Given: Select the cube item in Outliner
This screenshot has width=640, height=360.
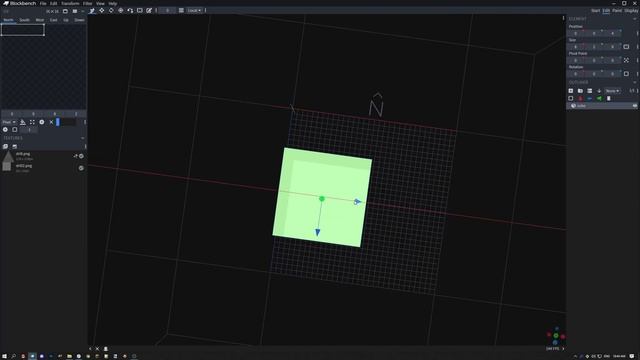Looking at the screenshot, I should tap(602, 106).
